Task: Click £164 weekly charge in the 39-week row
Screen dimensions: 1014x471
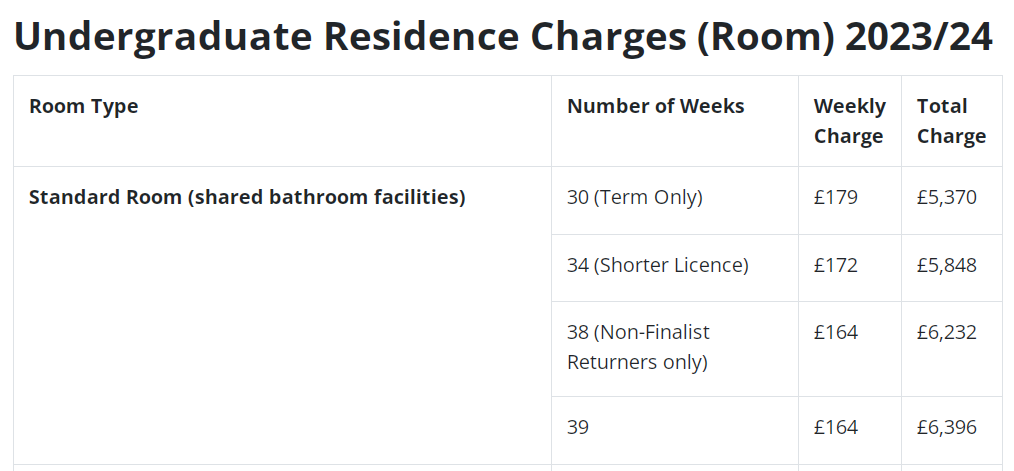Action: pos(836,427)
